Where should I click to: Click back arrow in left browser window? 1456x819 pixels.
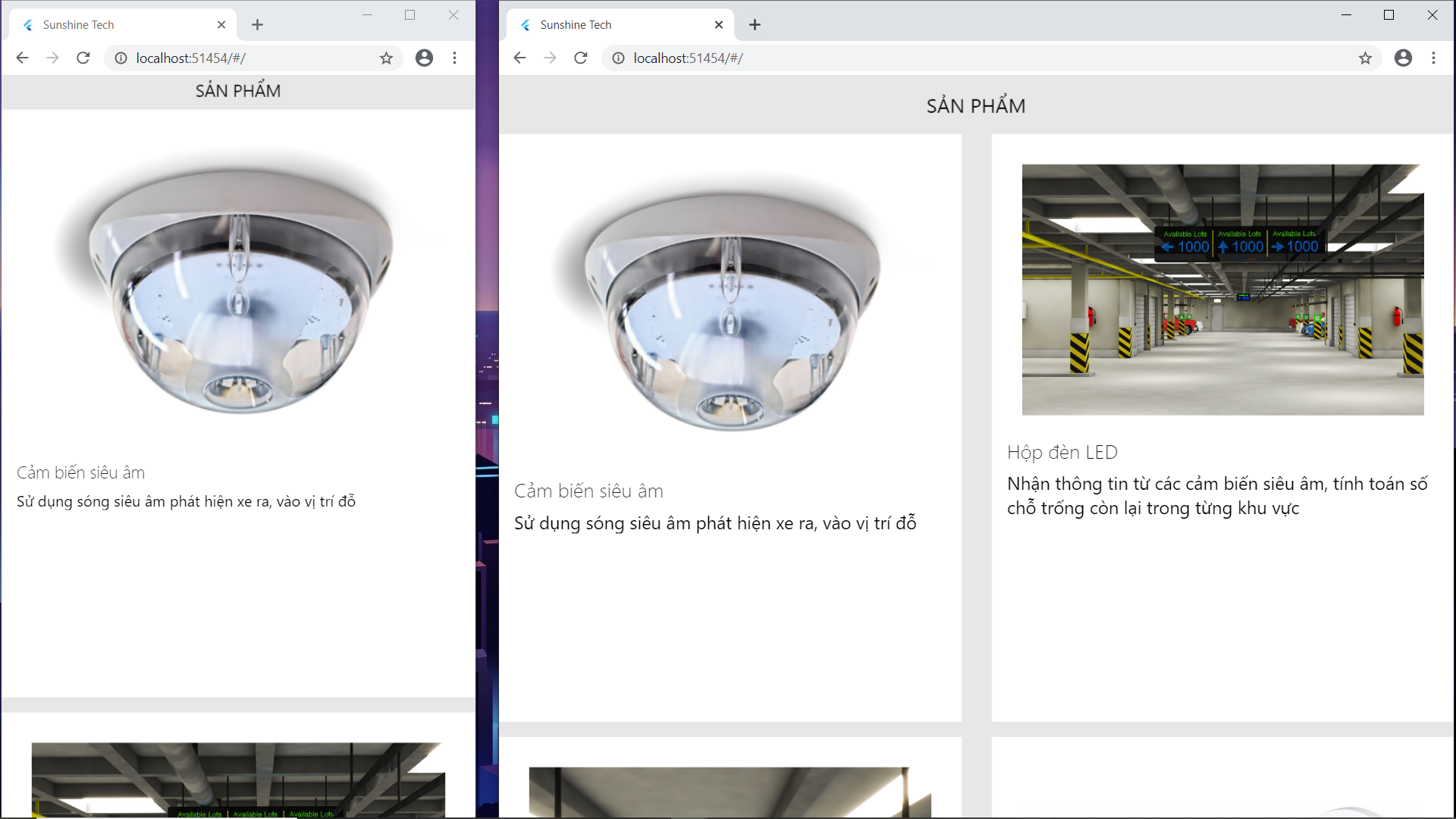coord(22,58)
